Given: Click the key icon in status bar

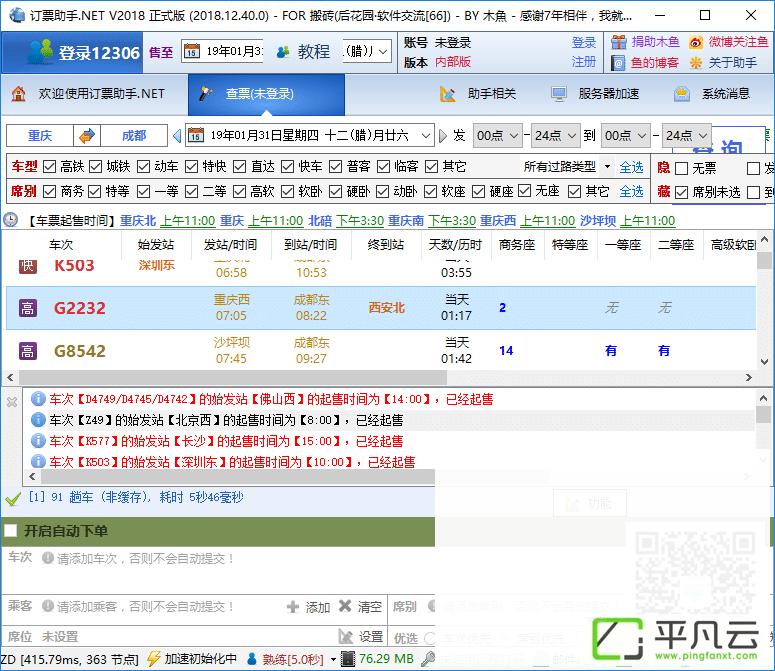Looking at the screenshot, I should 428,659.
